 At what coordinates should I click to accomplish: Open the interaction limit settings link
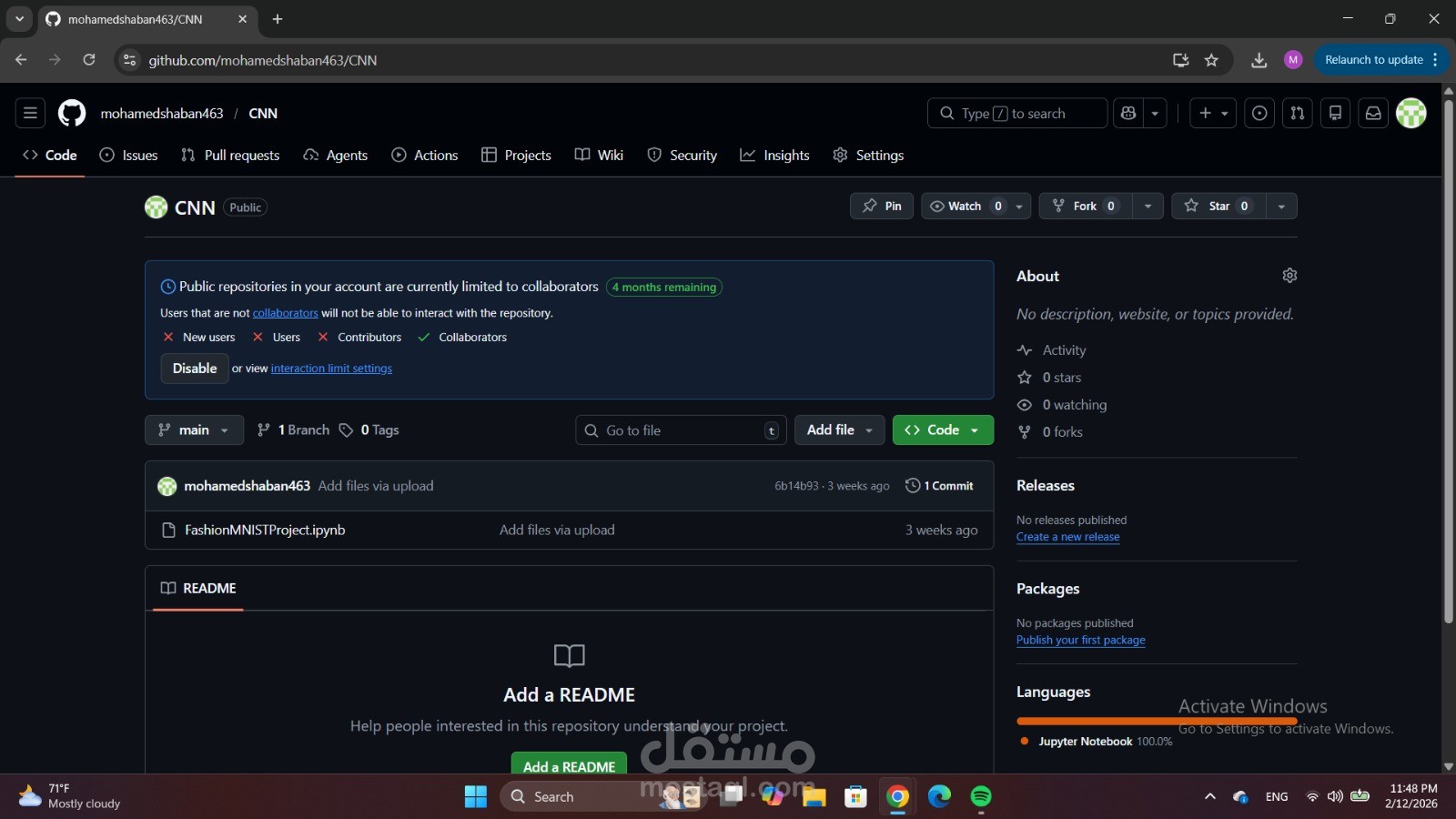[x=331, y=369]
